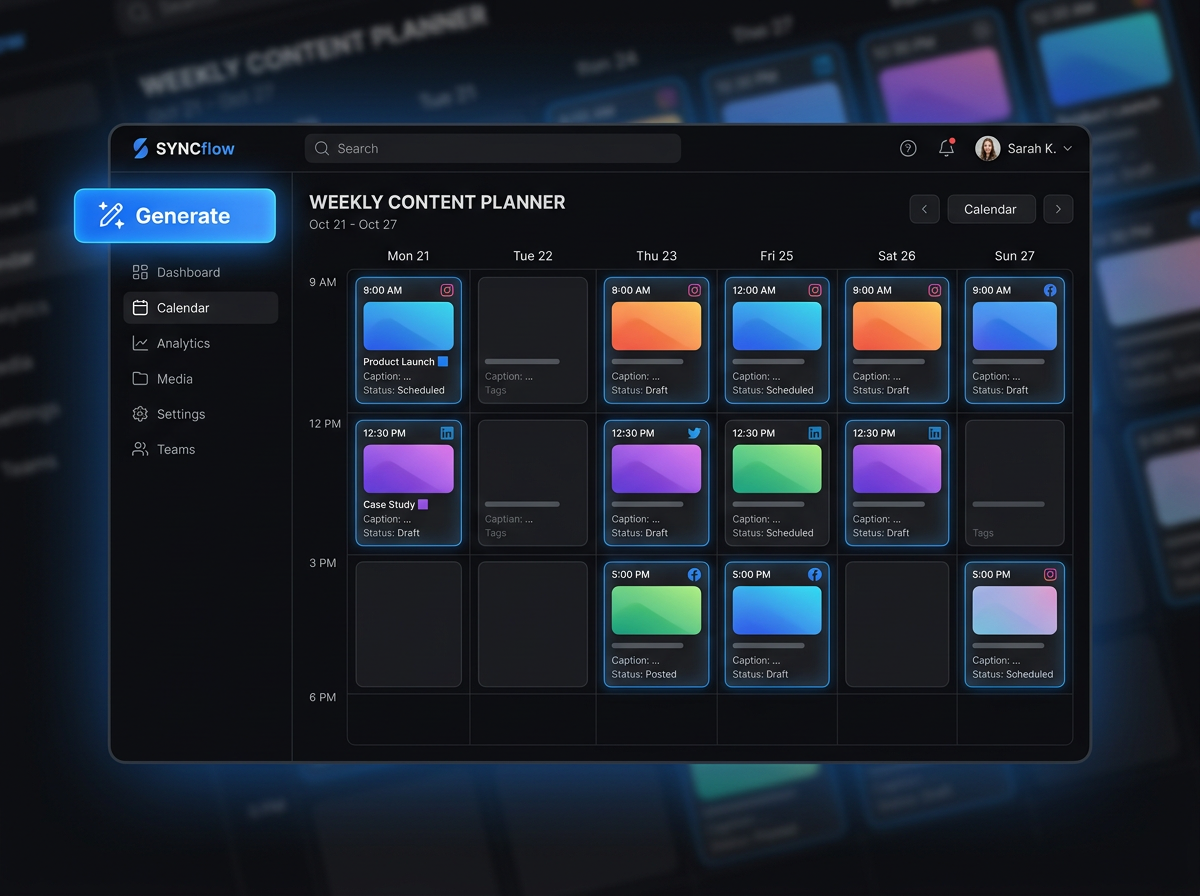The height and width of the screenshot is (896, 1200).
Task: Select the Tue 22 column header
Action: [532, 256]
